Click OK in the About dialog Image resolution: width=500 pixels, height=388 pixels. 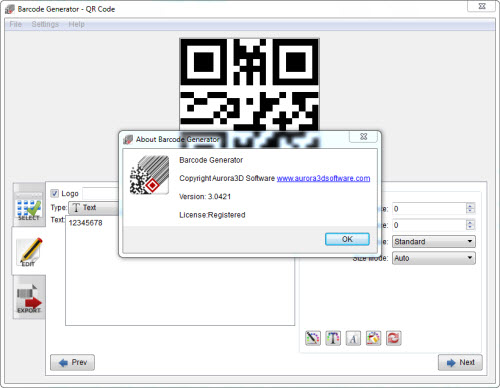point(347,239)
